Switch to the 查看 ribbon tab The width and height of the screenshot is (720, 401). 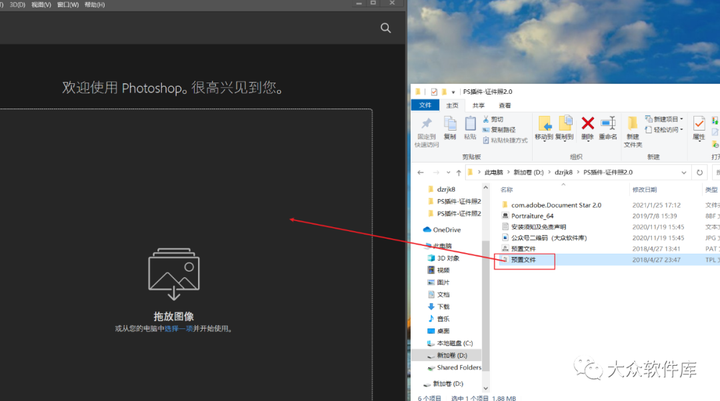pyautogui.click(x=505, y=105)
